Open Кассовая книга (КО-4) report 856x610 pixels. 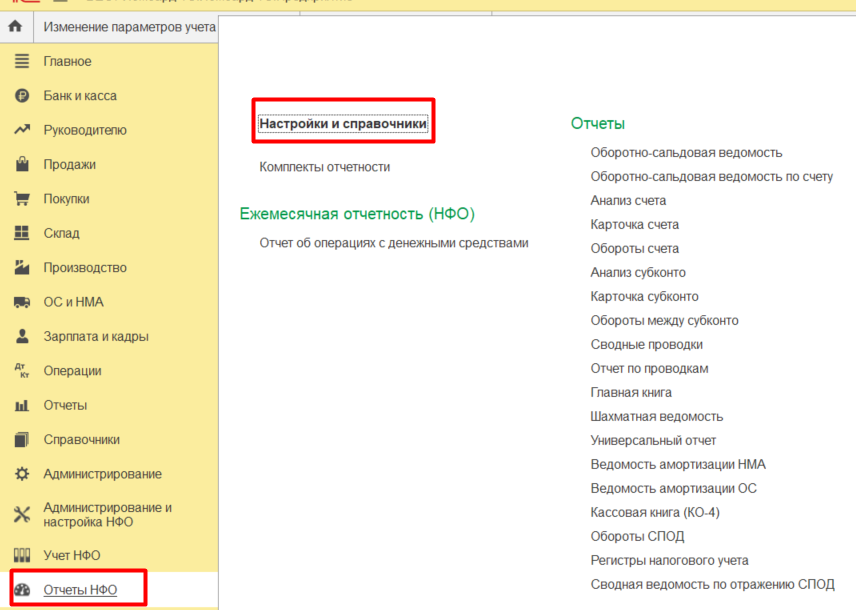pos(655,513)
